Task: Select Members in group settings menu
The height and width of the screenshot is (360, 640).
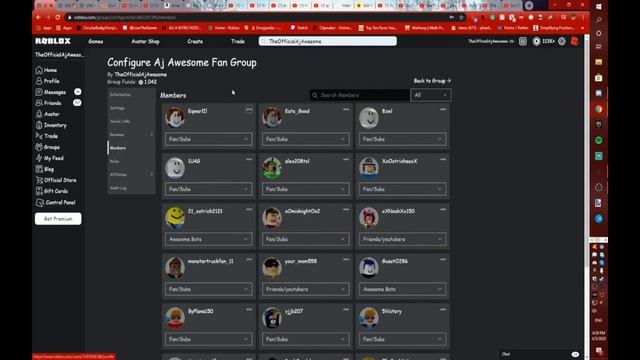Action: pyautogui.click(x=131, y=148)
